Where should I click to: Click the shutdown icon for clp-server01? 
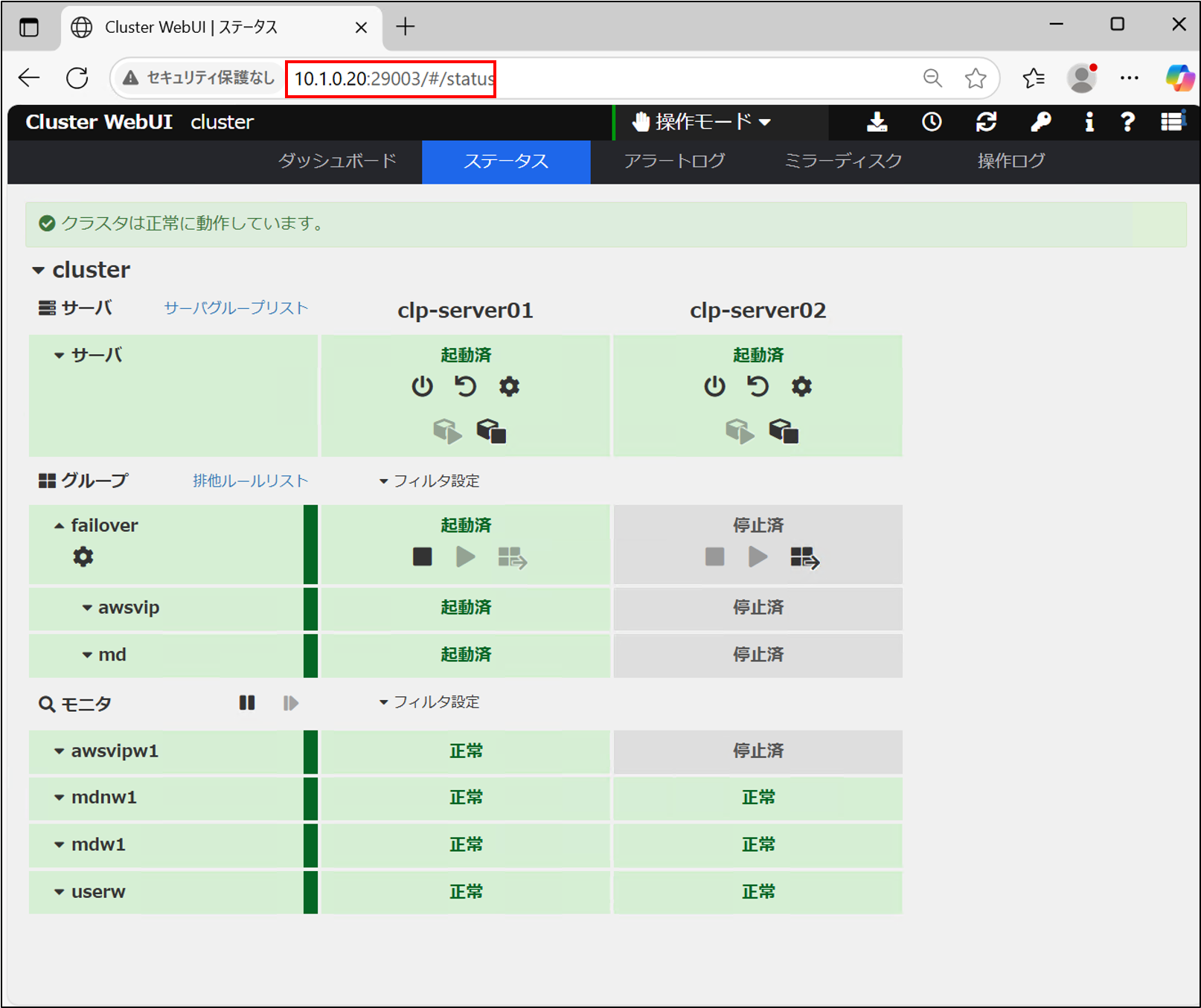coord(422,387)
